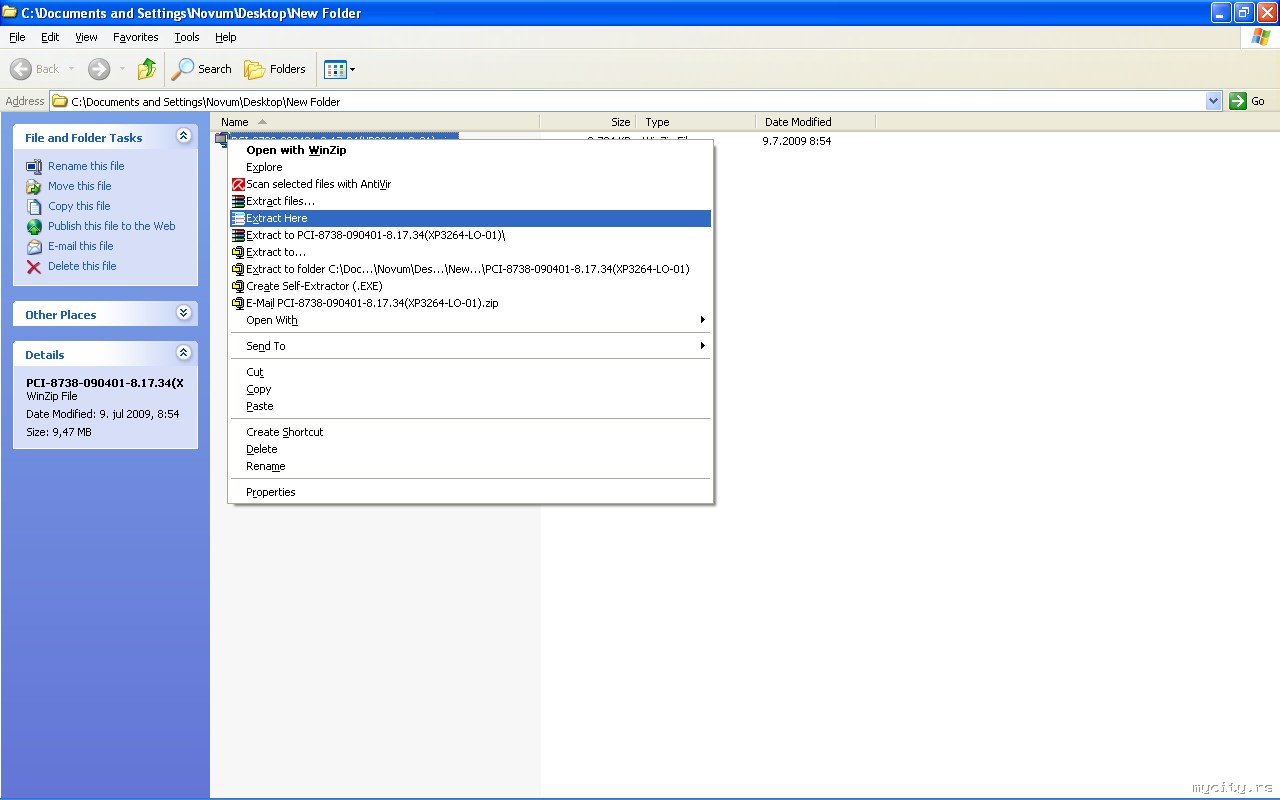Viewport: 1280px width, 800px height.
Task: Sort by Date Modified column header
Action: [817, 122]
